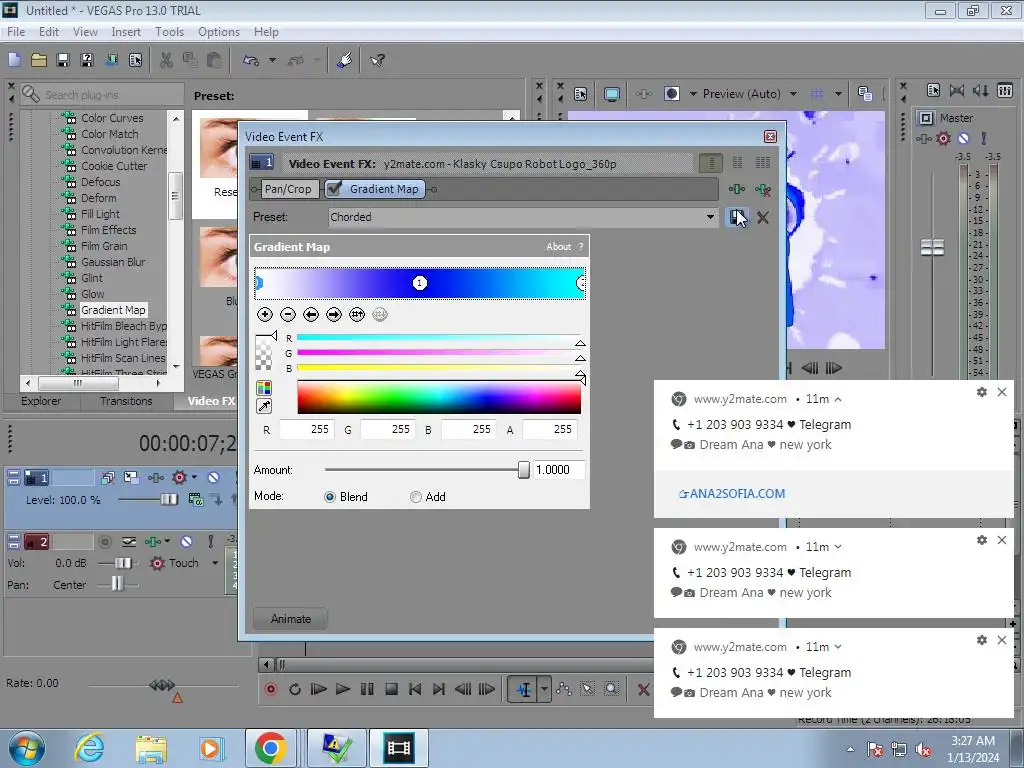Click the rainbow color spectrum bar
The height and width of the screenshot is (768, 1024).
point(439,397)
